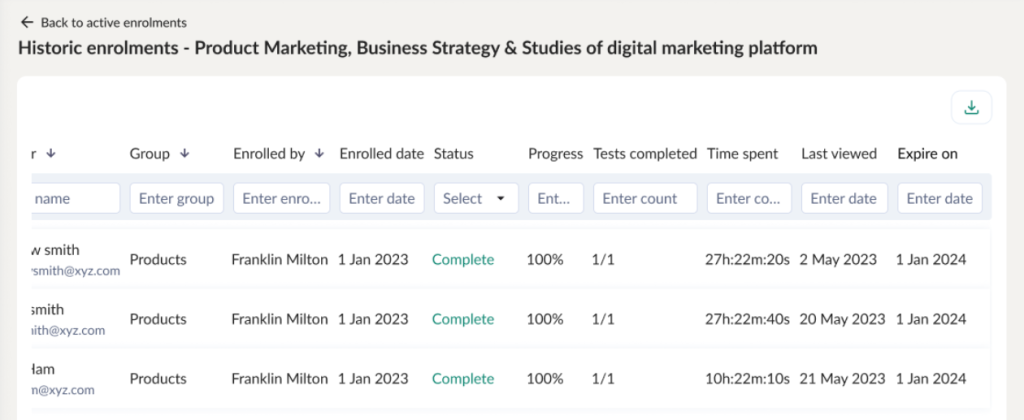Click the Progress filter input box
1024x420 pixels.
pos(555,198)
